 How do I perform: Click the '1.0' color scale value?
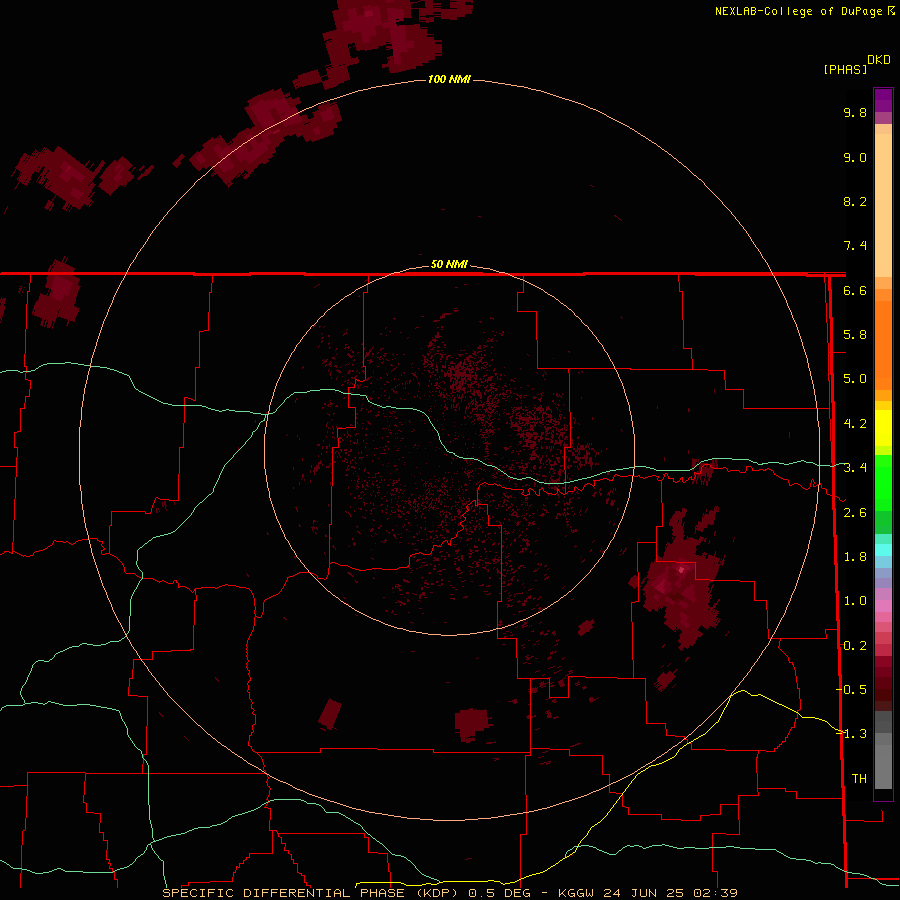click(x=855, y=601)
